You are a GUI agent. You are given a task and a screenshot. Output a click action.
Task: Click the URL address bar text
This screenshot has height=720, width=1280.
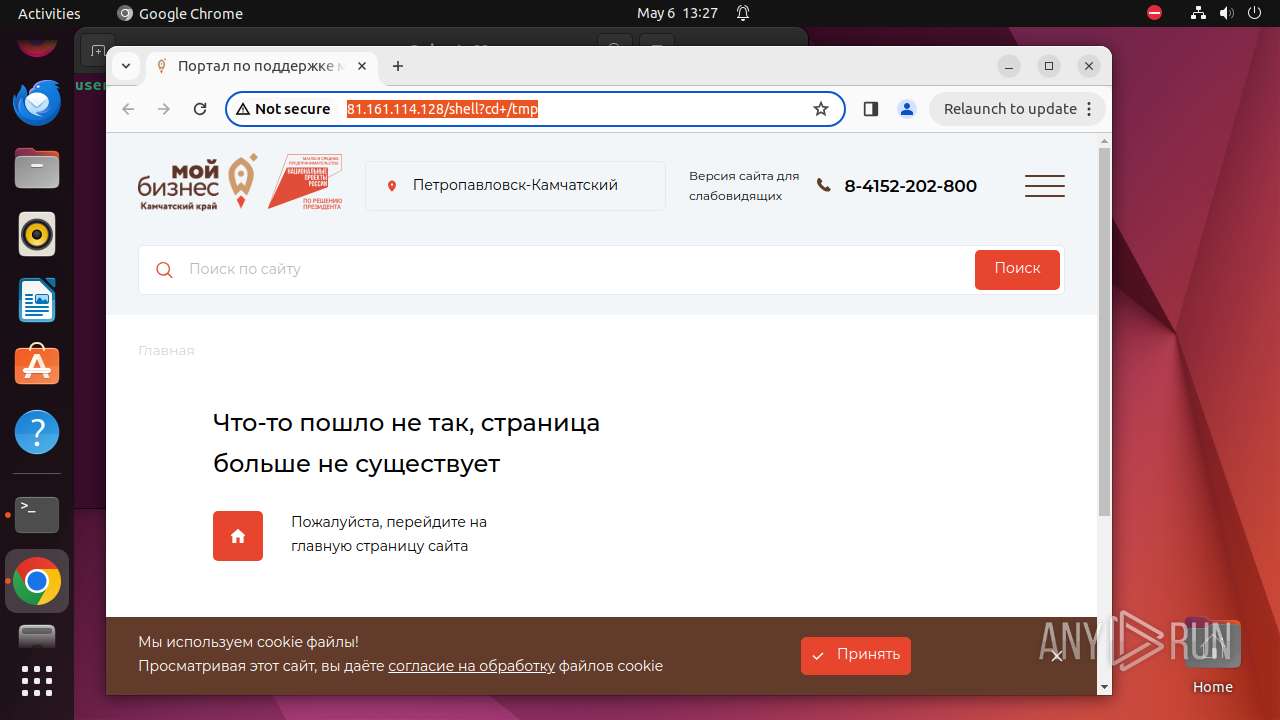442,109
